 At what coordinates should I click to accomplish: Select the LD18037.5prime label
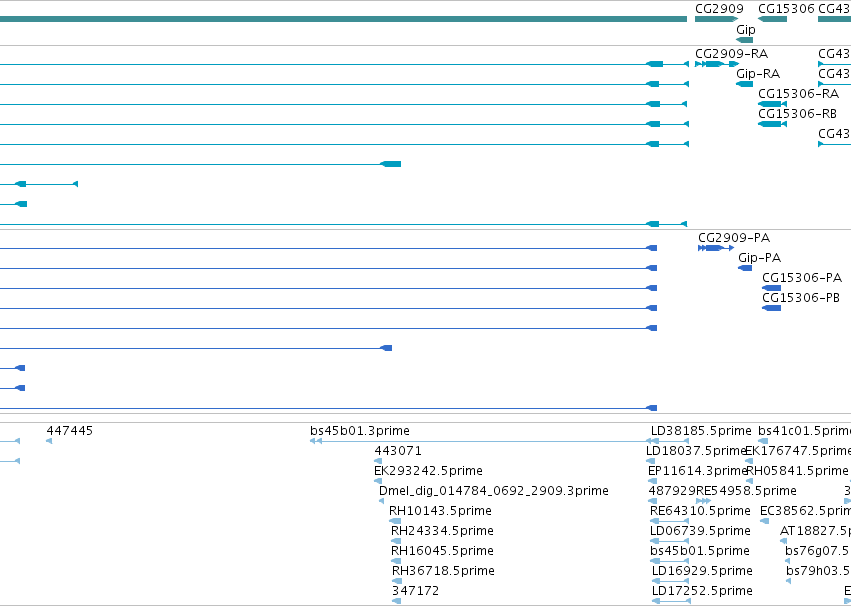point(696,451)
